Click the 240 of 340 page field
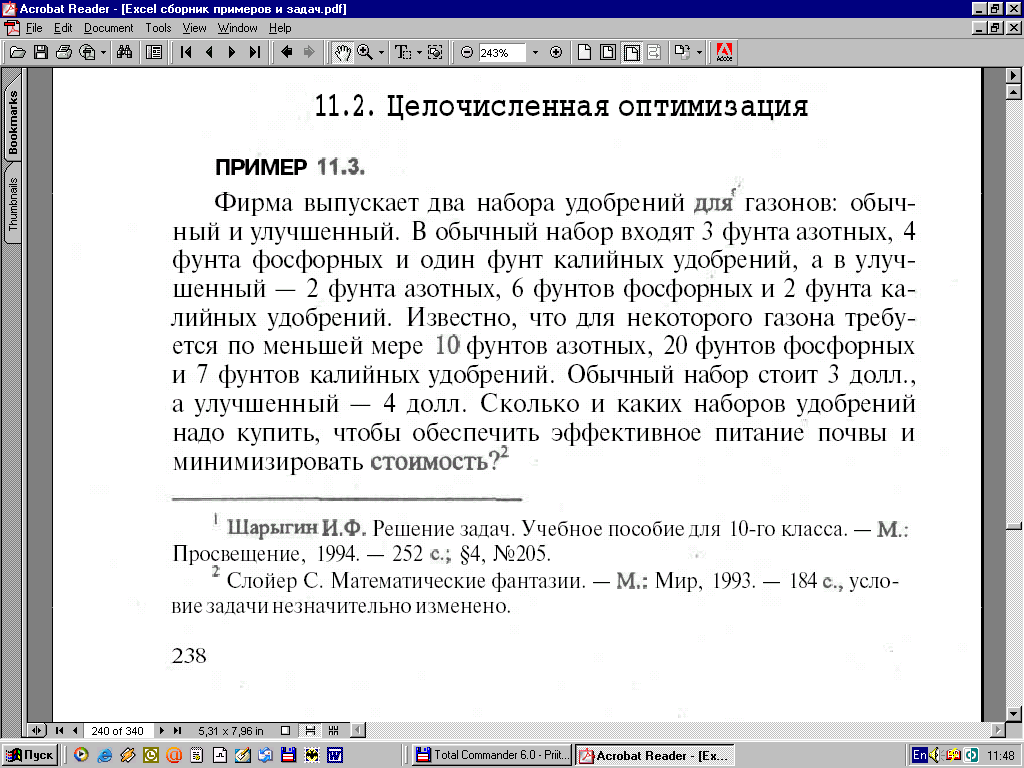 click(x=118, y=731)
